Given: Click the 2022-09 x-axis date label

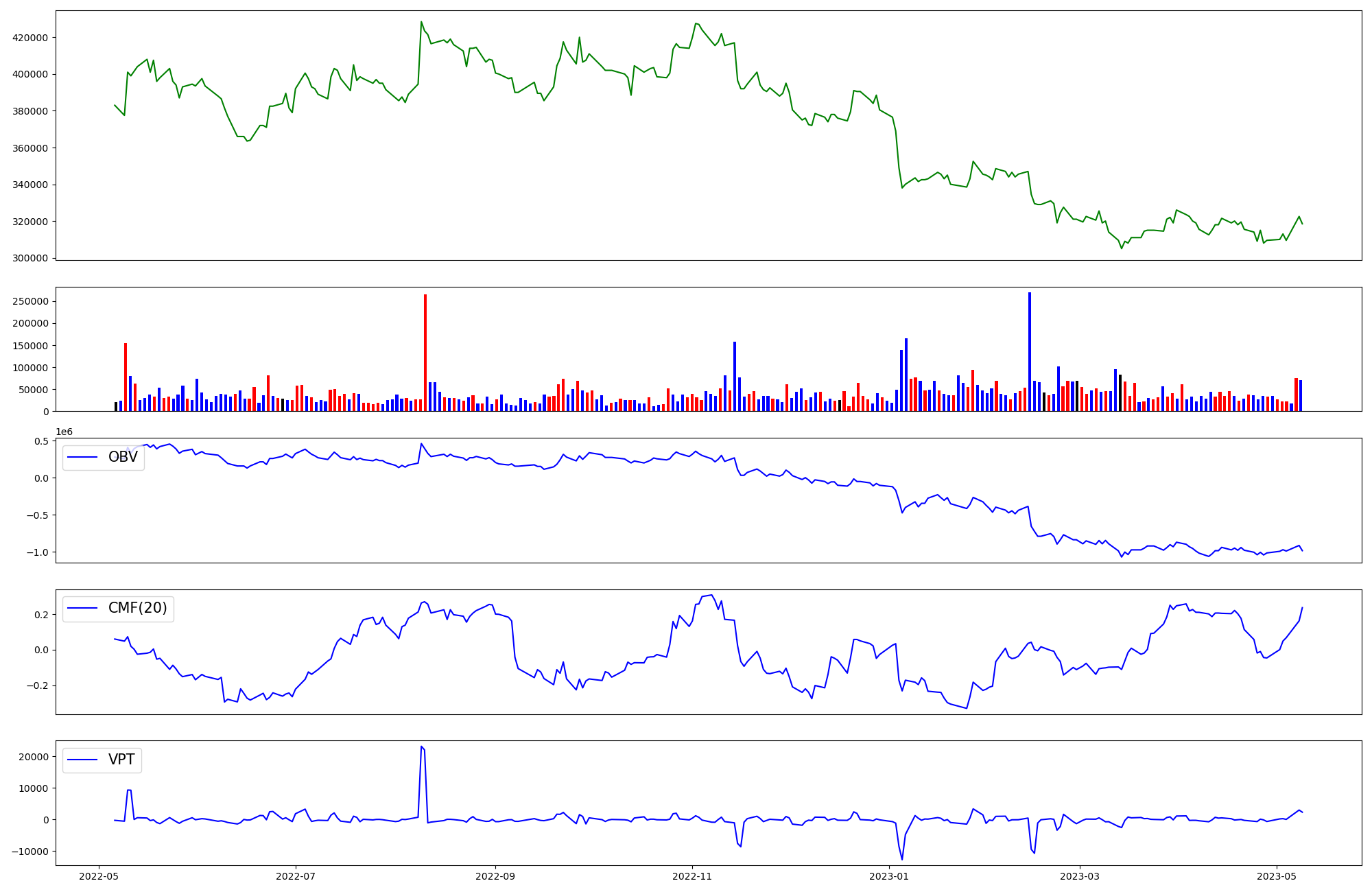Looking at the screenshot, I should tap(495, 876).
